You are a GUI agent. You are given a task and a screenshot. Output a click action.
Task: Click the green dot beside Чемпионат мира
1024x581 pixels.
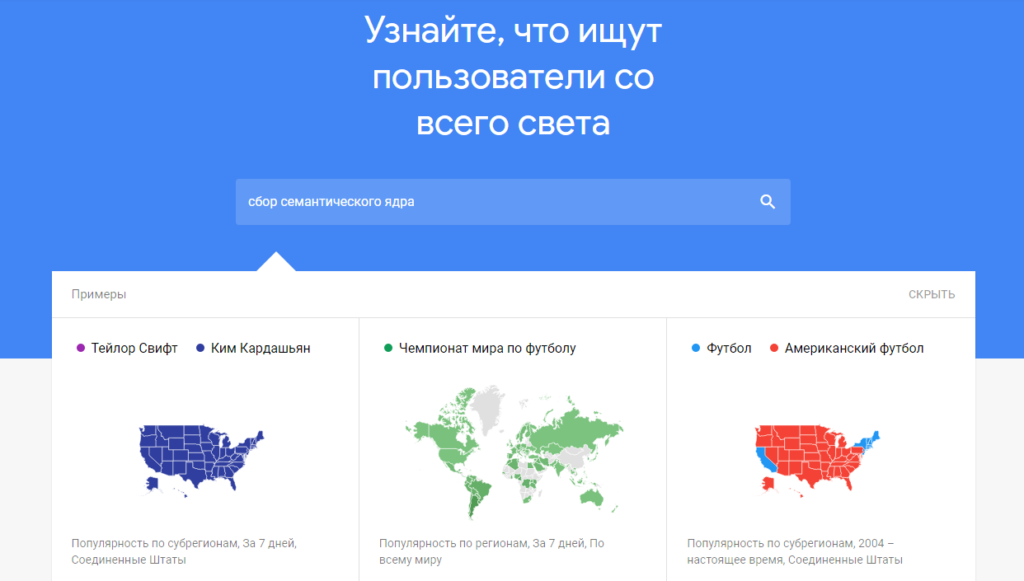(387, 348)
